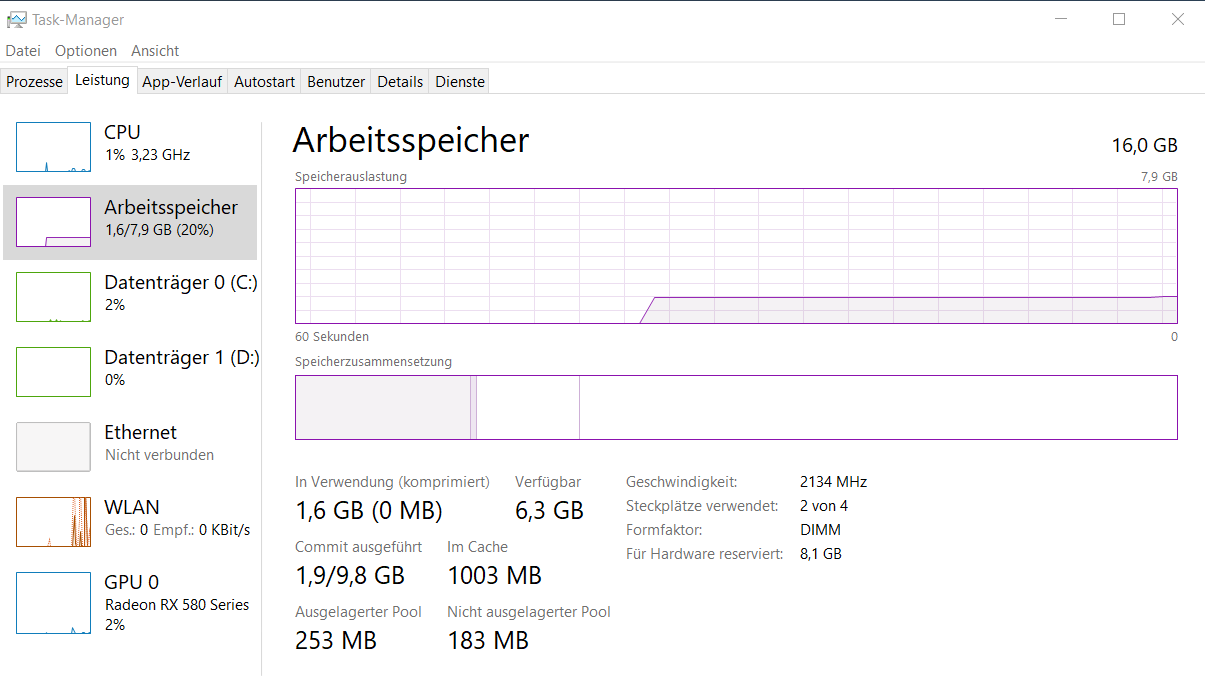1205x693 pixels.
Task: Click the Speicherzusammensetzung memory composition bar
Action: click(736, 407)
